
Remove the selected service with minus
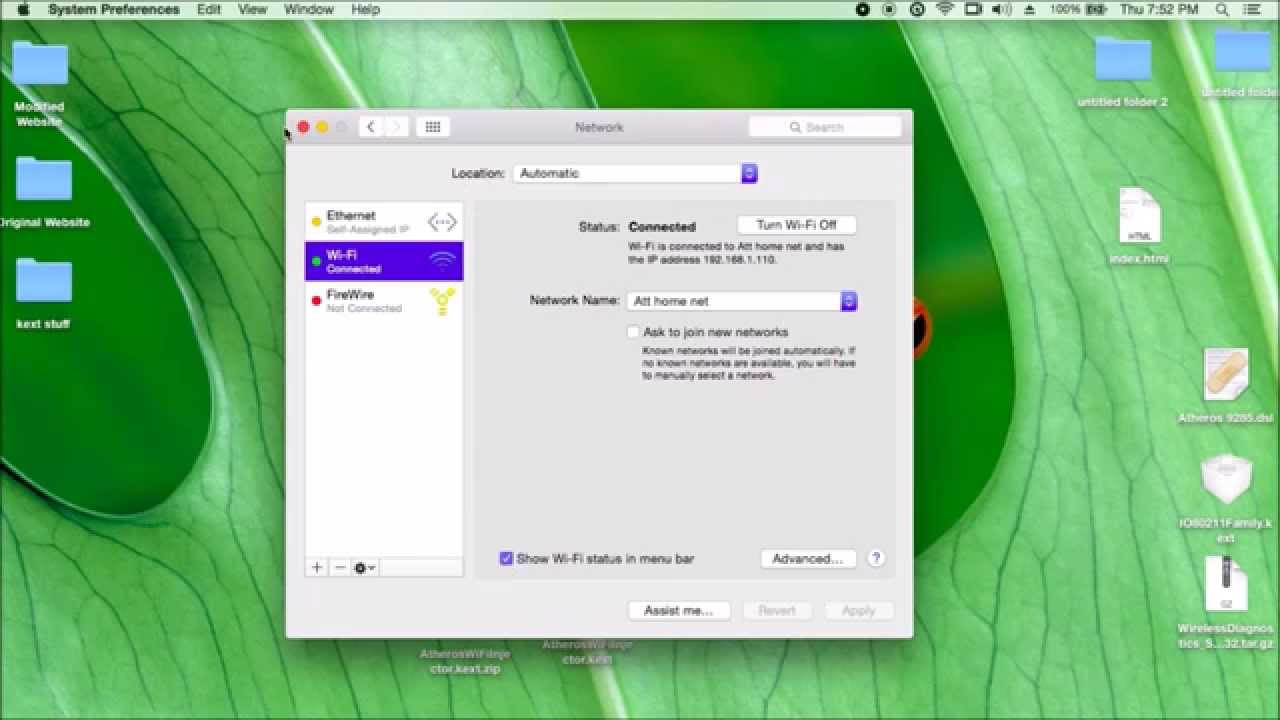339,567
